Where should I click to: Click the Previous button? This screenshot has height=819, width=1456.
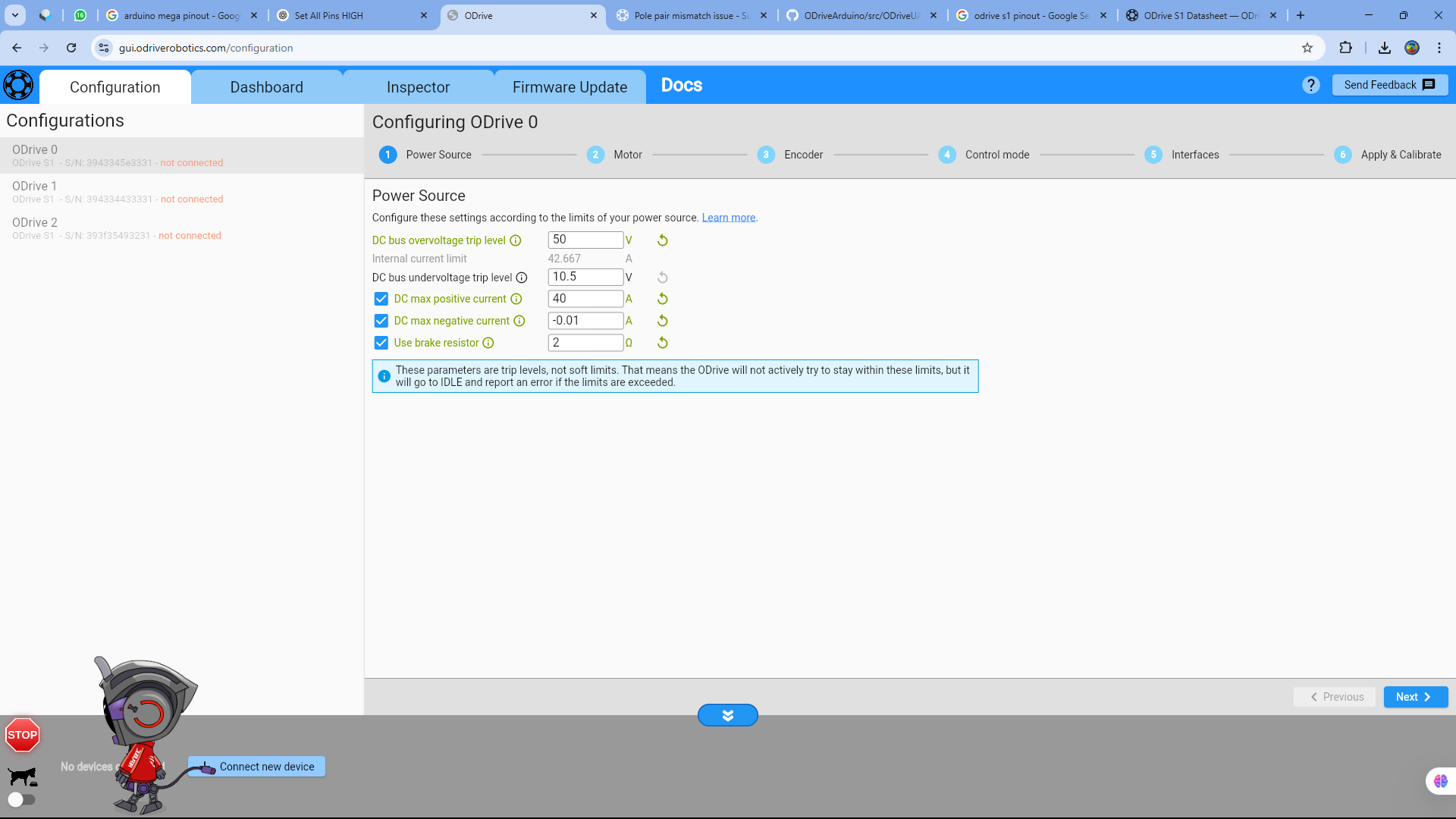pos(1335,697)
